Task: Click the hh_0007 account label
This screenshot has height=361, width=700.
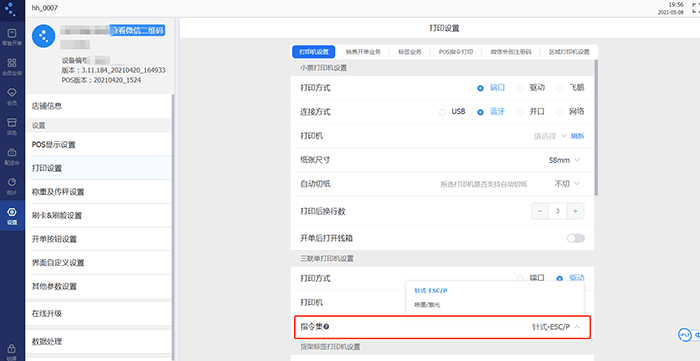Action: [45, 8]
